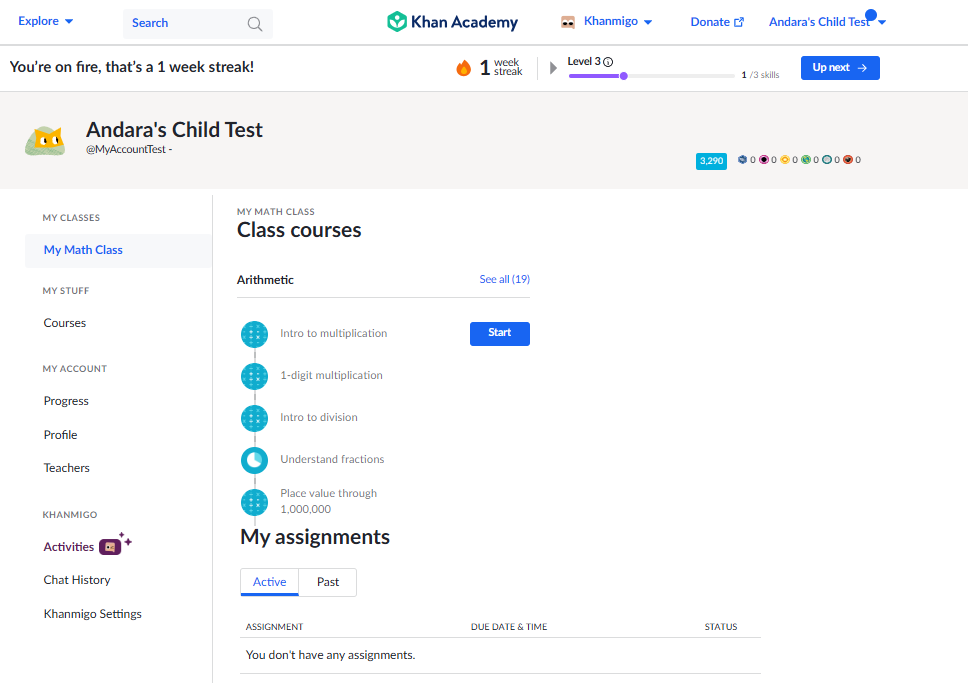This screenshot has width=968, height=683.
Task: Switch to the Past assignments tab
Action: (x=328, y=582)
